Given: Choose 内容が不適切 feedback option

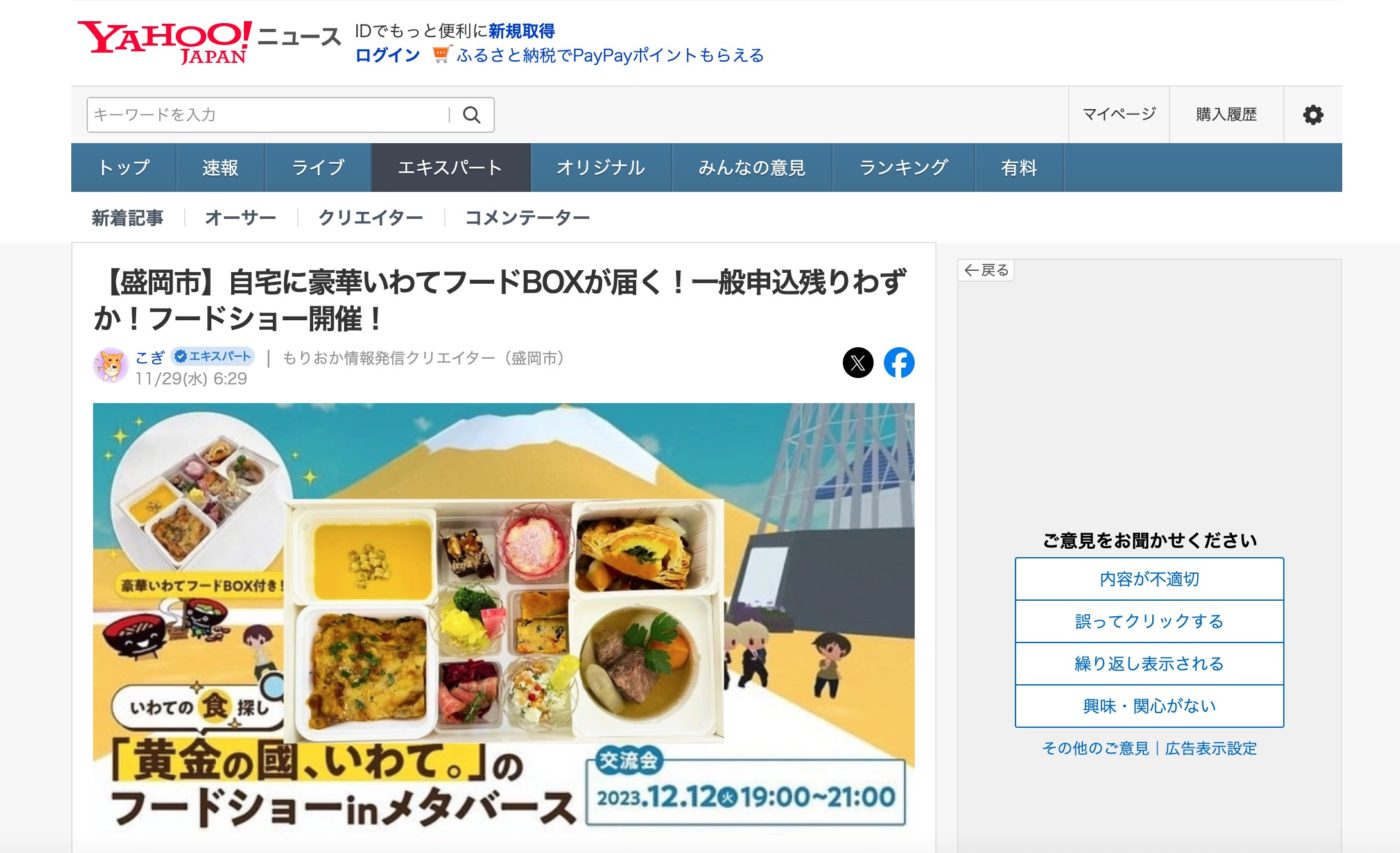Looking at the screenshot, I should point(1149,579).
